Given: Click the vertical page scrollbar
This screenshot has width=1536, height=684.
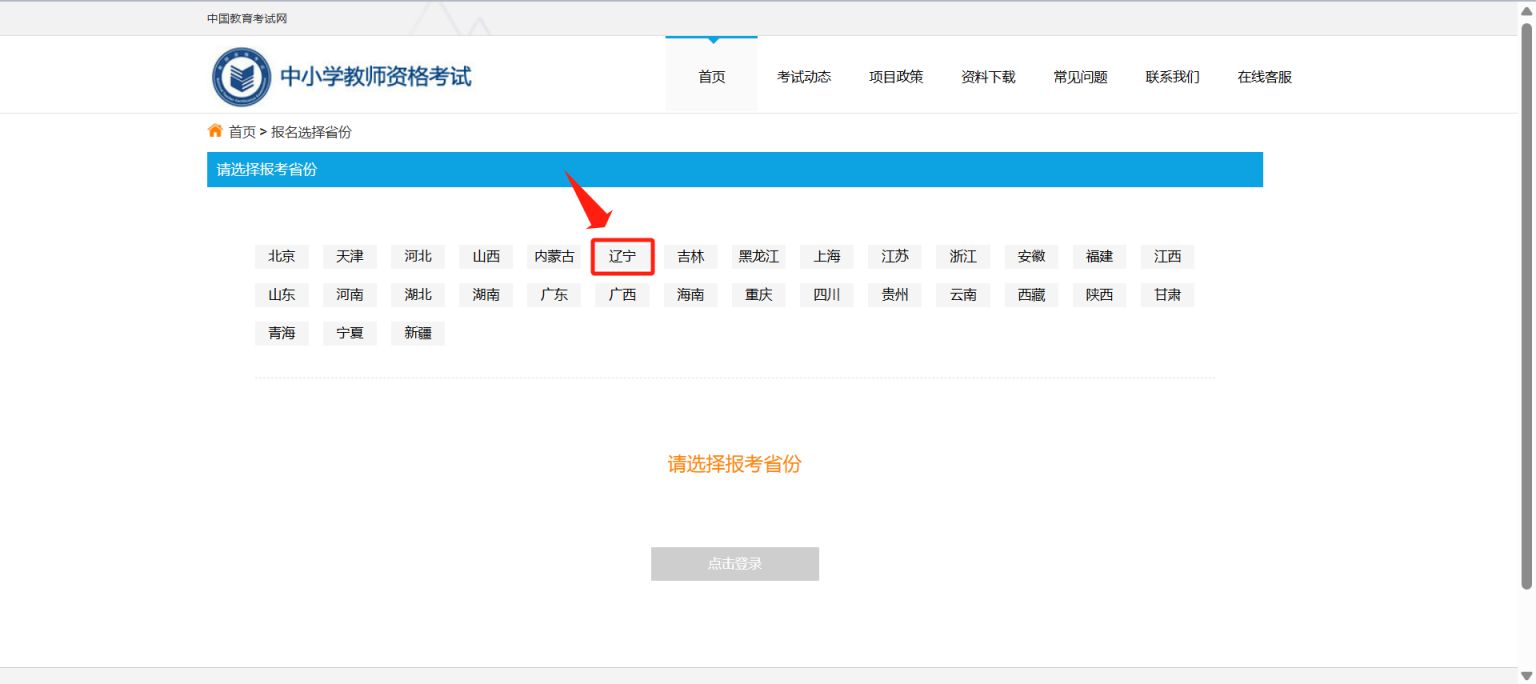Looking at the screenshot, I should (1526, 300).
